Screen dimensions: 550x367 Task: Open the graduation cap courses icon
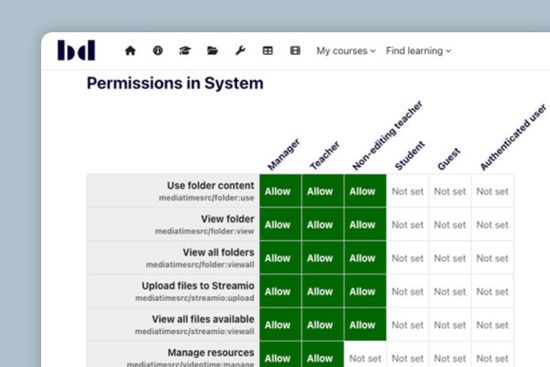[185, 51]
